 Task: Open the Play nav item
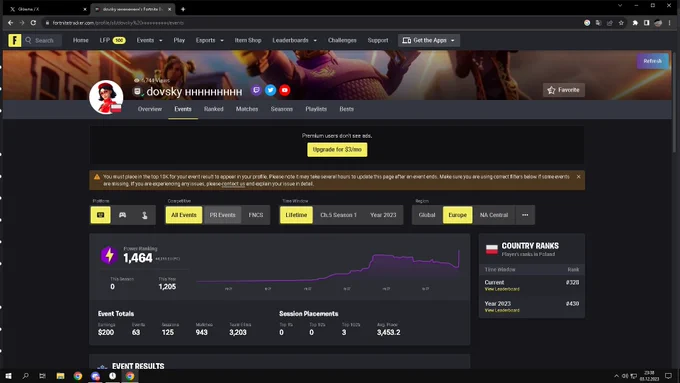tap(179, 40)
